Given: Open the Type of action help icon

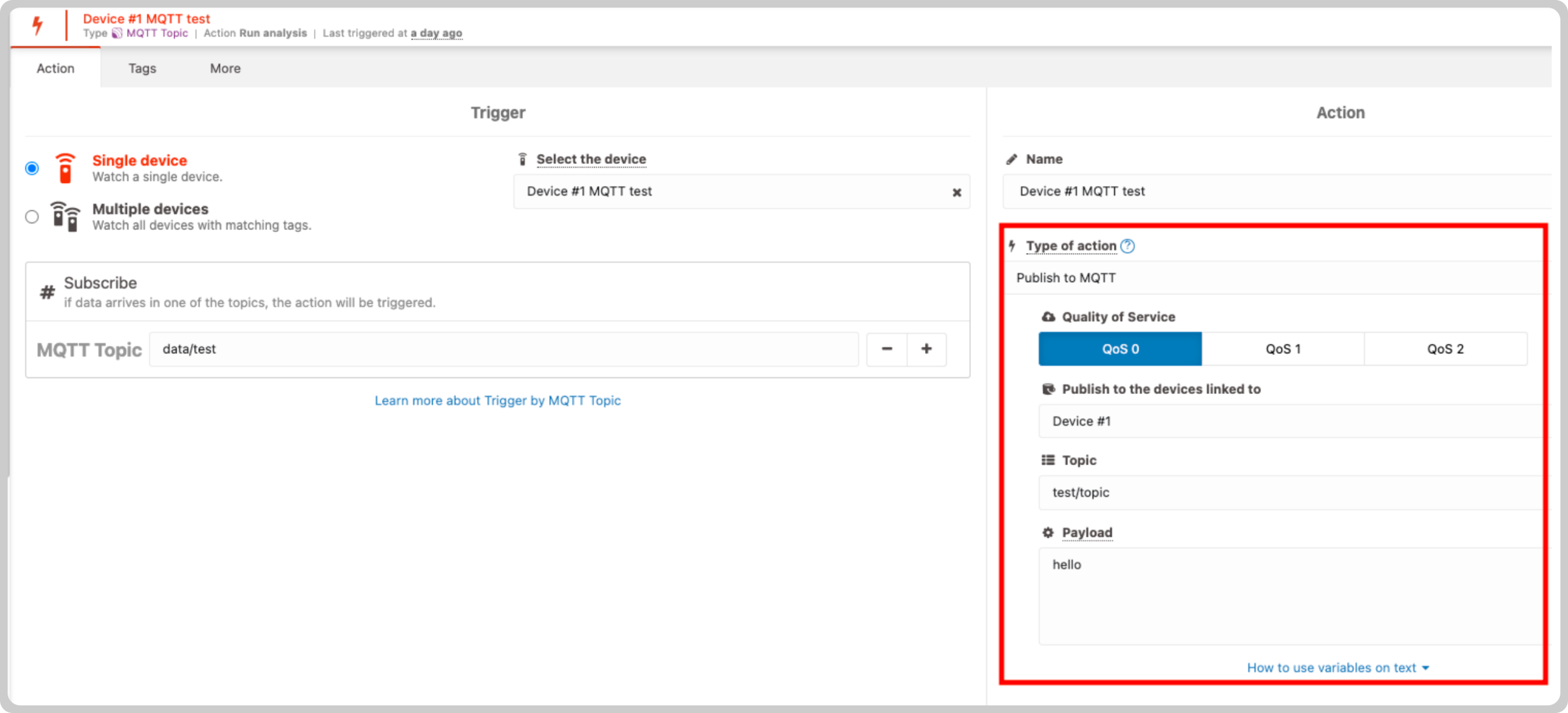Looking at the screenshot, I should pos(1128,246).
